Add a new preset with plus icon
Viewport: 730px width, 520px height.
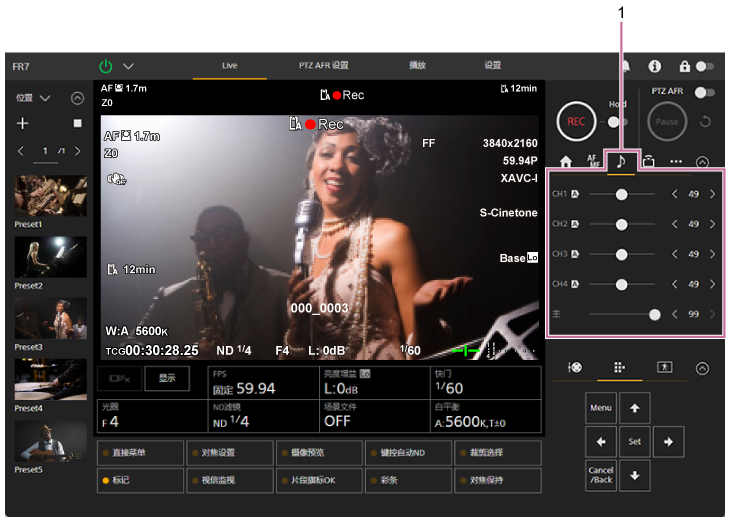[x=23, y=123]
